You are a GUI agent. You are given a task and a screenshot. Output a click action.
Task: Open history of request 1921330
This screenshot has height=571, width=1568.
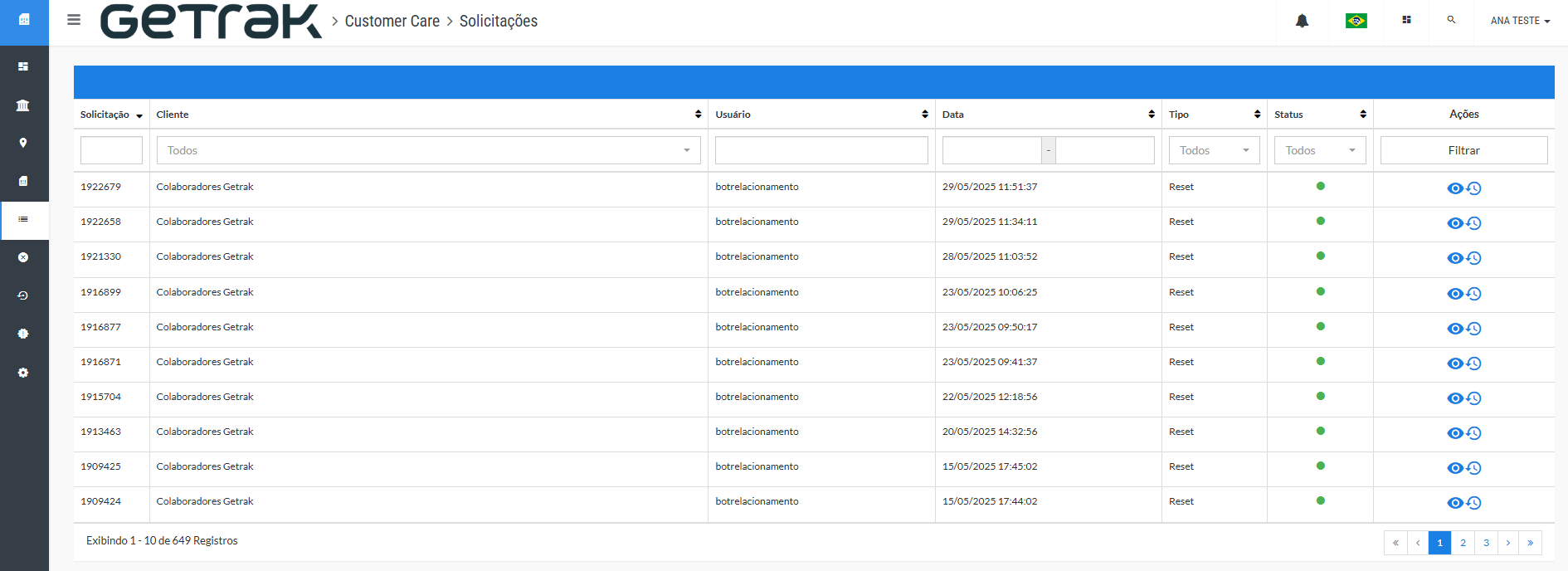pos(1473,258)
